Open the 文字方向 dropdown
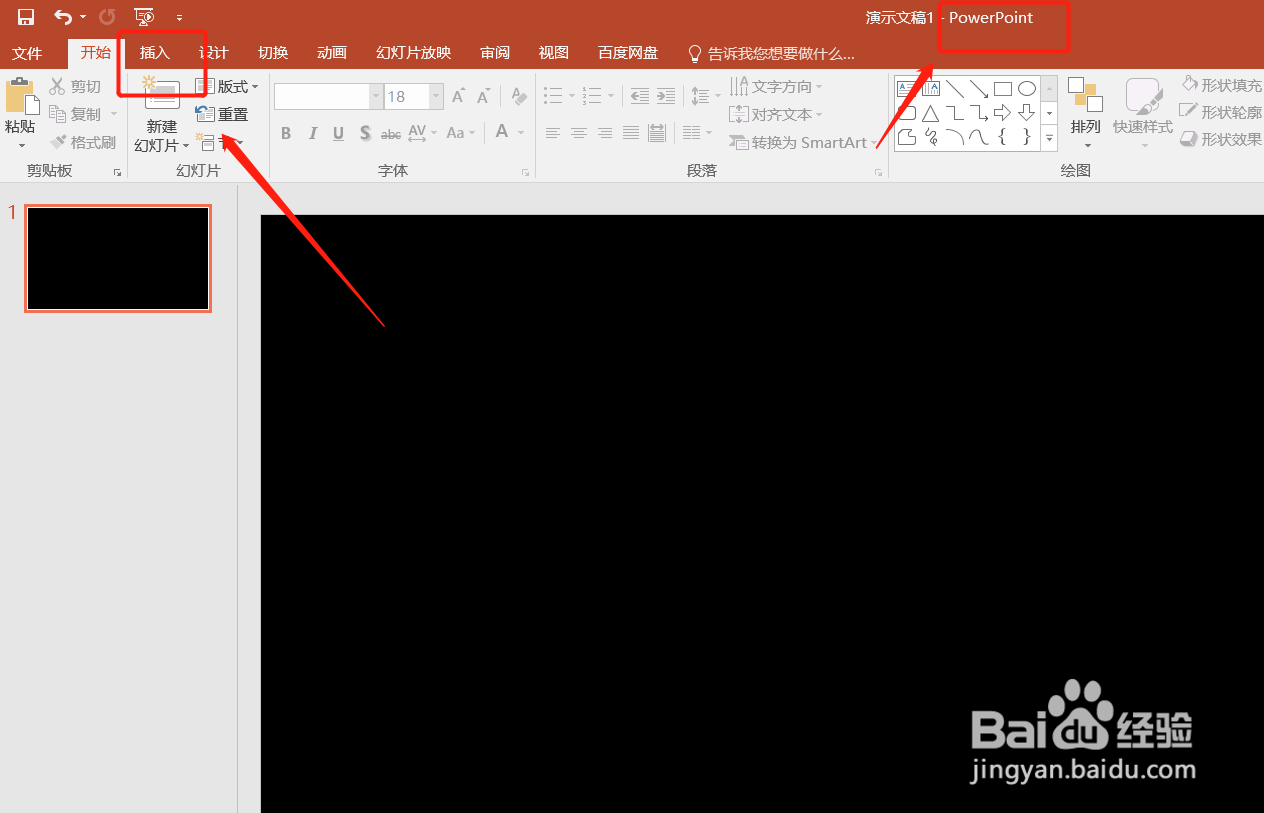 pyautogui.click(x=777, y=87)
